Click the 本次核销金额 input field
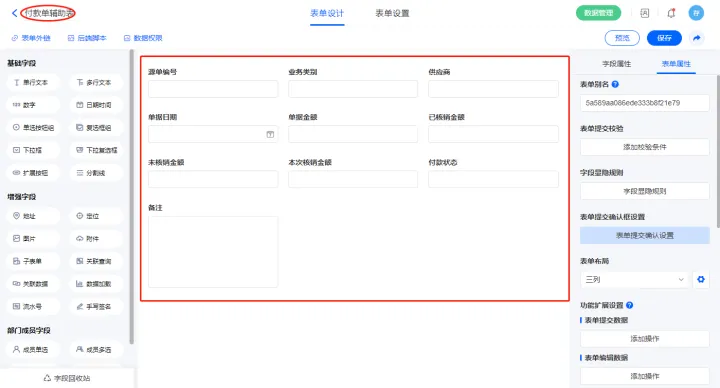 (353, 179)
